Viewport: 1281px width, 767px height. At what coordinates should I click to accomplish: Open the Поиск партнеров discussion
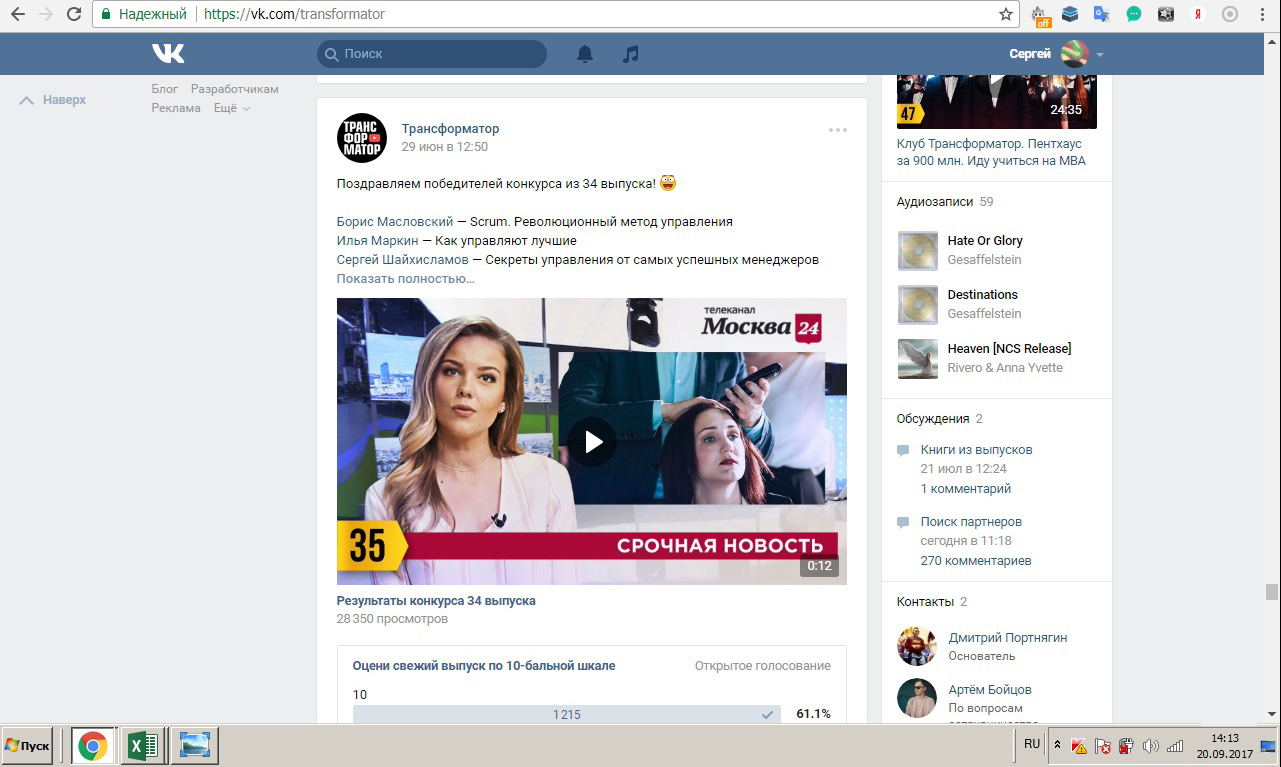pos(971,522)
